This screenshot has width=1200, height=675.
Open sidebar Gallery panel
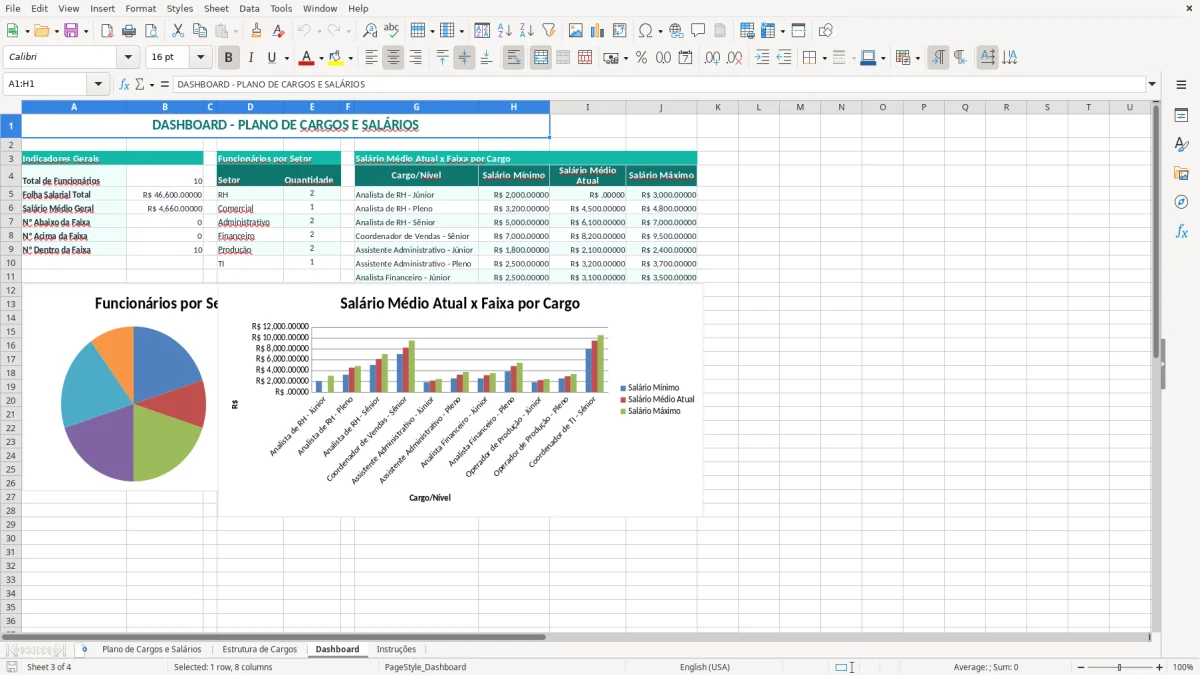pyautogui.click(x=1181, y=173)
